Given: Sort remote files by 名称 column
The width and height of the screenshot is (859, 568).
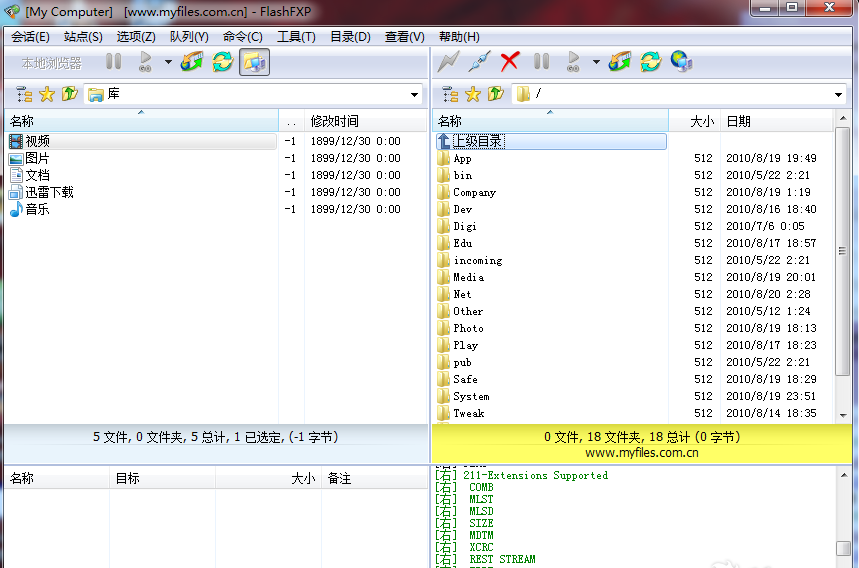Looking at the screenshot, I should [551, 121].
